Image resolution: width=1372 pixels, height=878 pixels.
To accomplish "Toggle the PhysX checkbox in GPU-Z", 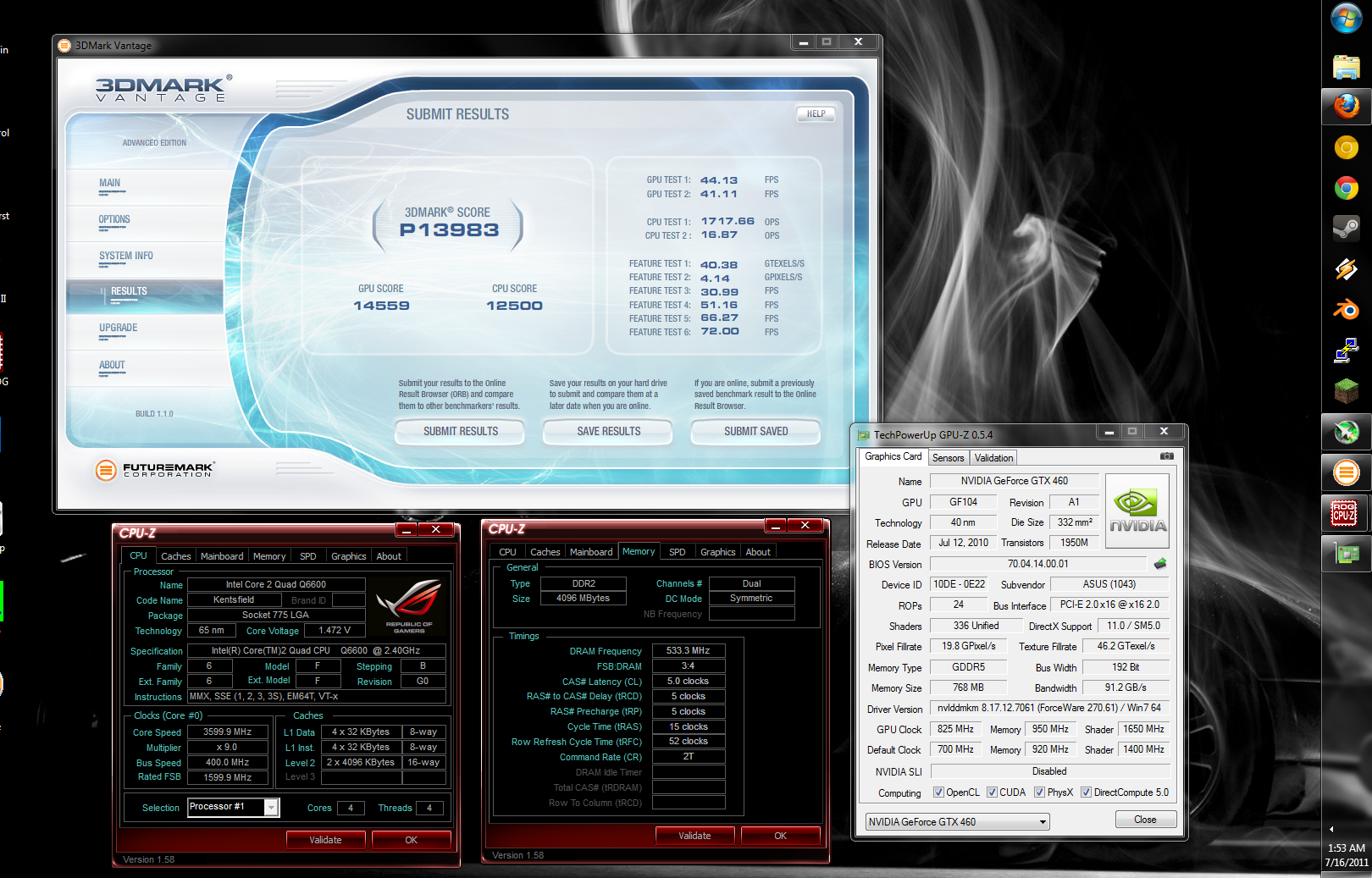I will (x=1039, y=792).
